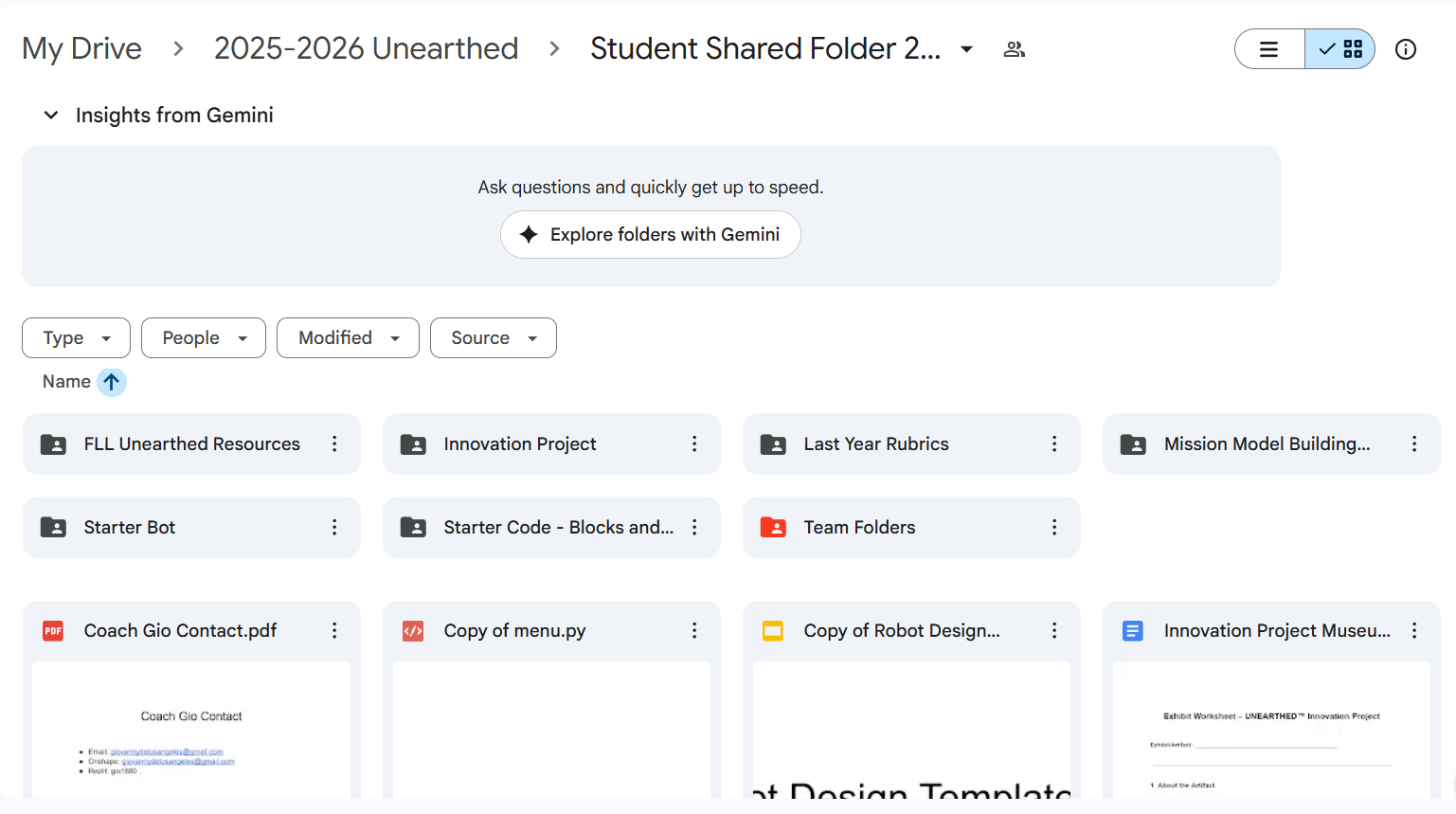Click the Docs icon on Innovation Project Museum file
This screenshot has width=1456, height=814.
pos(1133,630)
